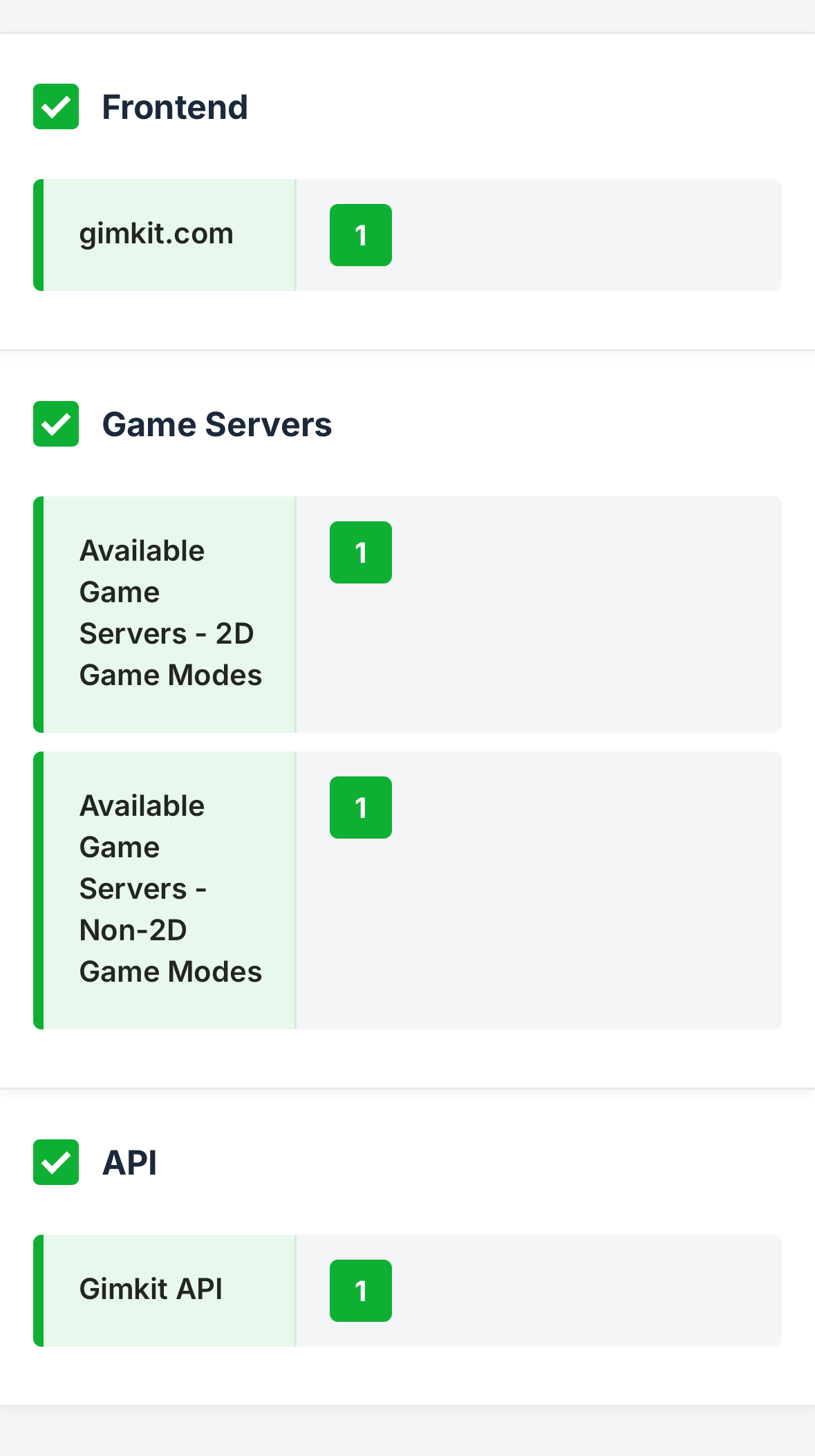This screenshot has width=815, height=1456.
Task: Click the Game Servers green checkmark icon
Action: pyautogui.click(x=56, y=424)
